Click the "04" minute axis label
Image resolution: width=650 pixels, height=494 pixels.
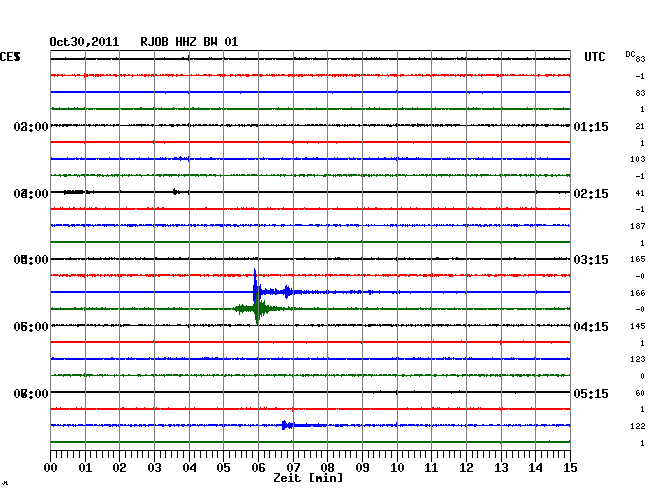[x=189, y=468]
